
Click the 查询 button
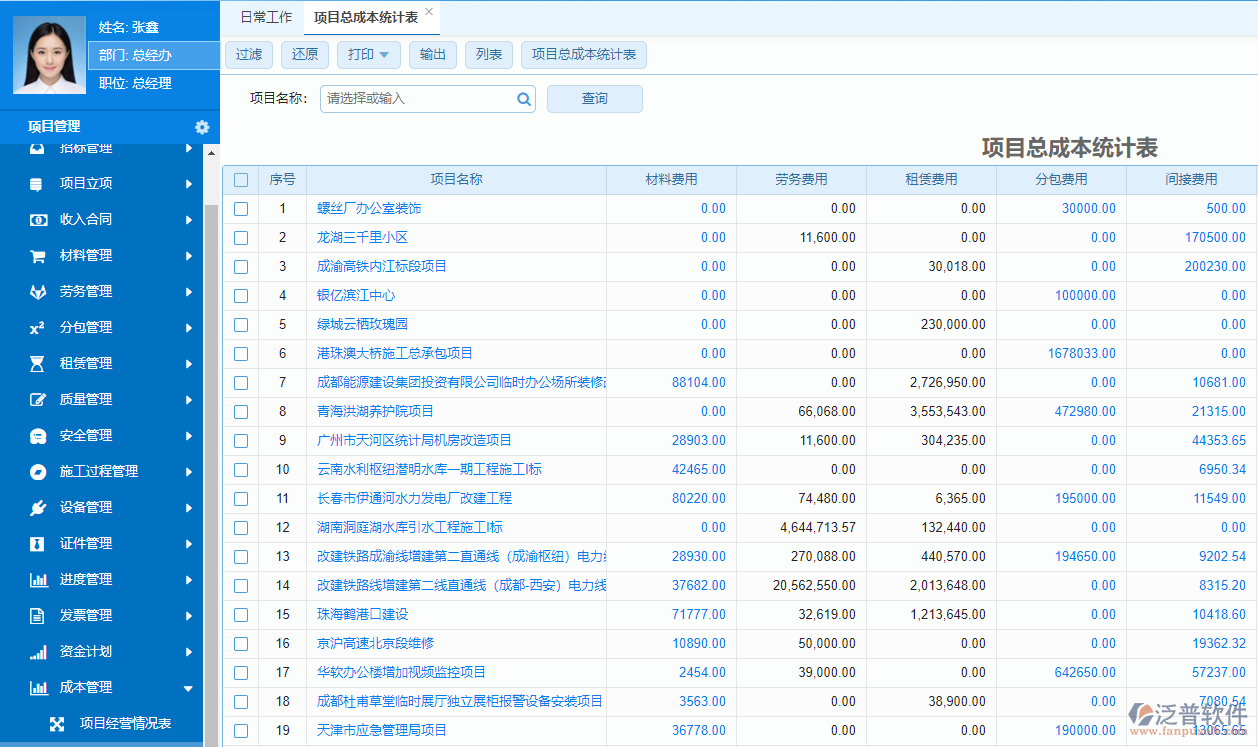coord(594,99)
